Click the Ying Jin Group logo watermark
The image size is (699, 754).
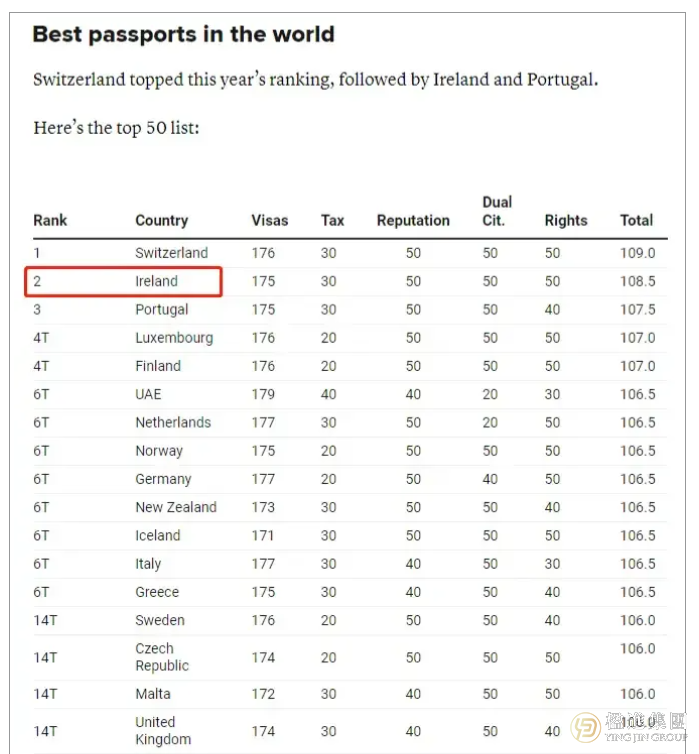(x=630, y=727)
